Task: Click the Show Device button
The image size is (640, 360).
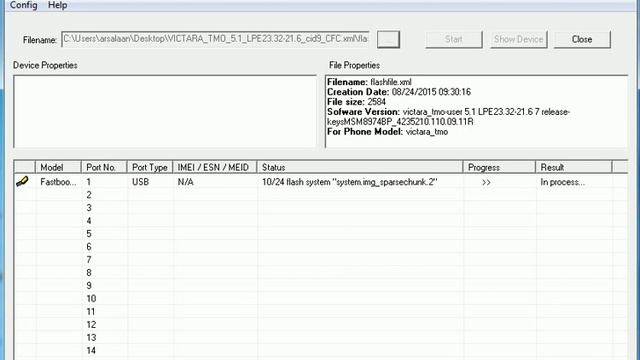Action: (518, 40)
